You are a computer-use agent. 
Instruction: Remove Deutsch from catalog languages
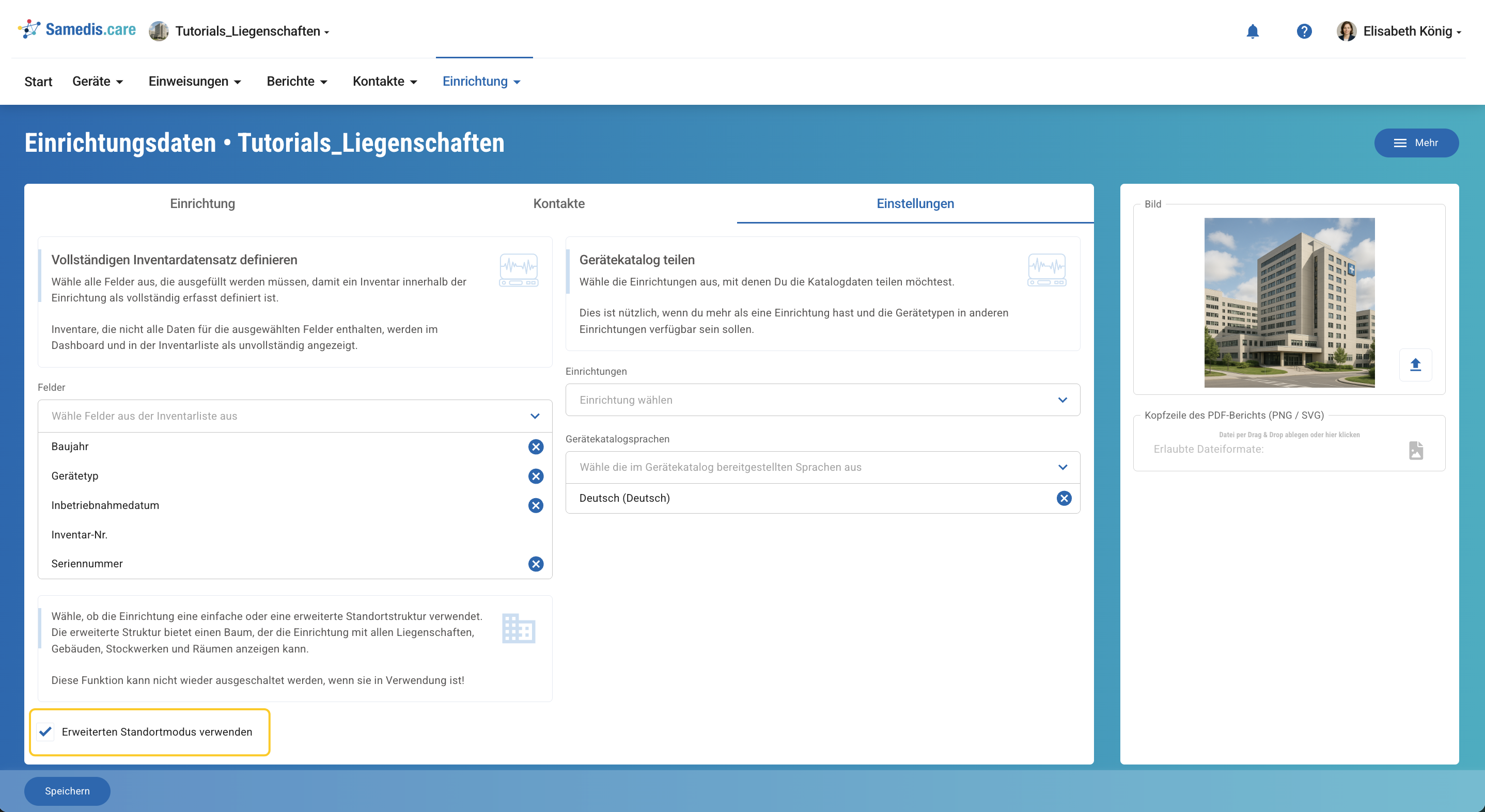pos(1064,498)
